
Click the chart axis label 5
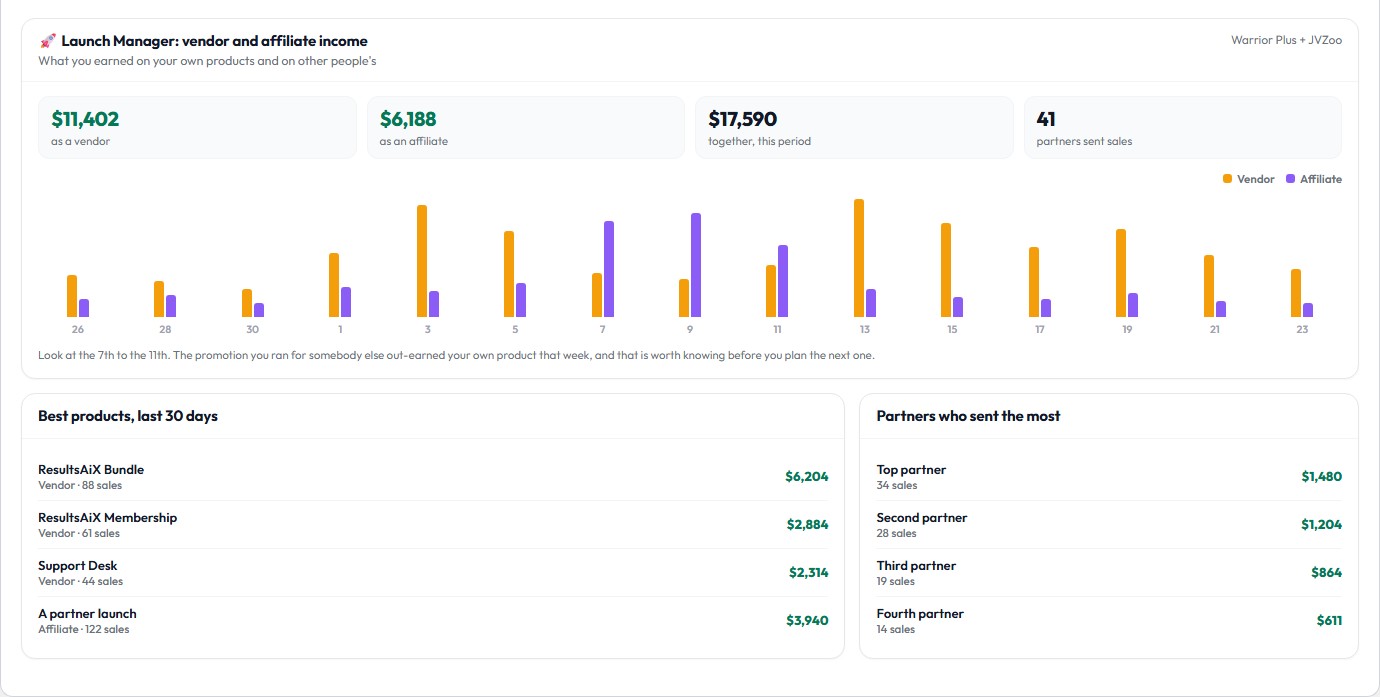pyautogui.click(x=515, y=329)
